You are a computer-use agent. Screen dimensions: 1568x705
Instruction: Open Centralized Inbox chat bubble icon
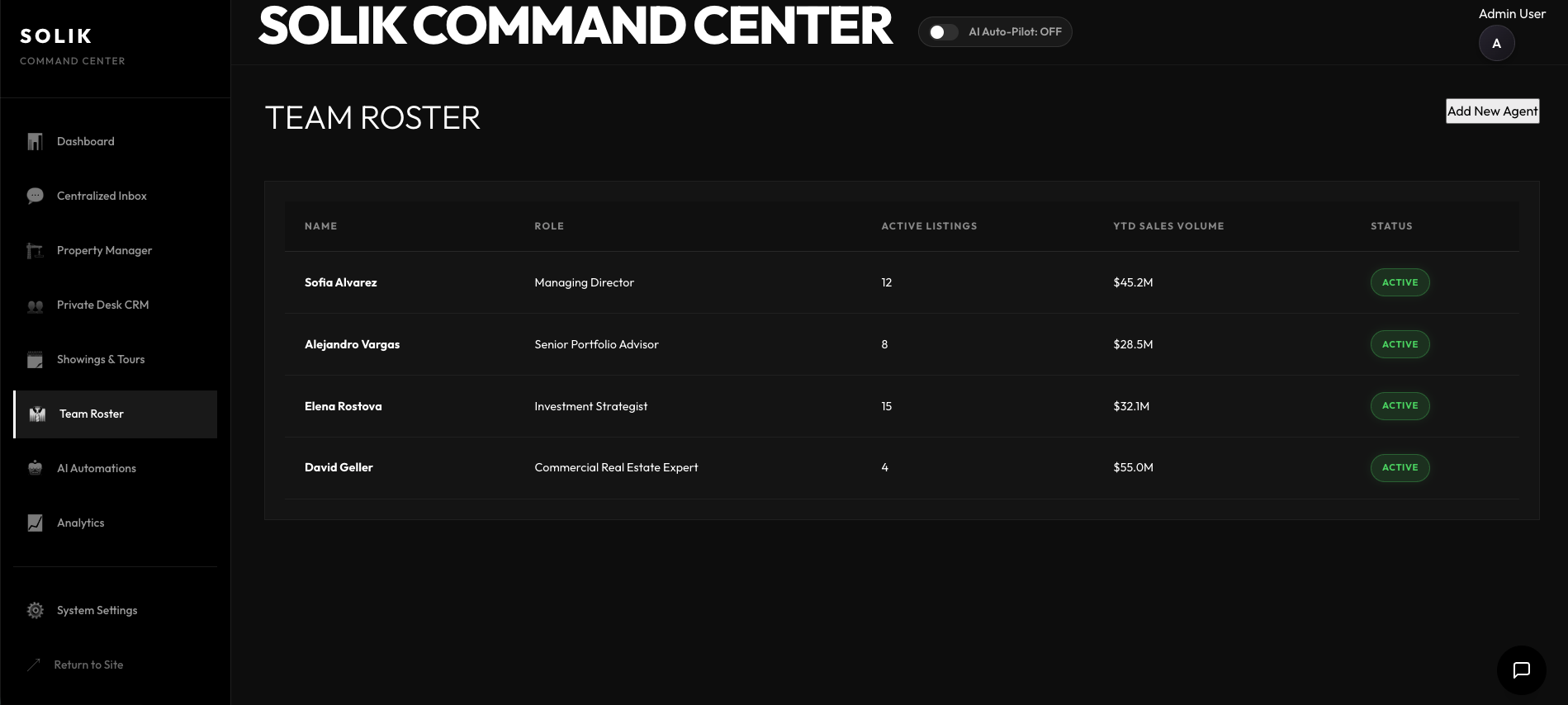35,196
